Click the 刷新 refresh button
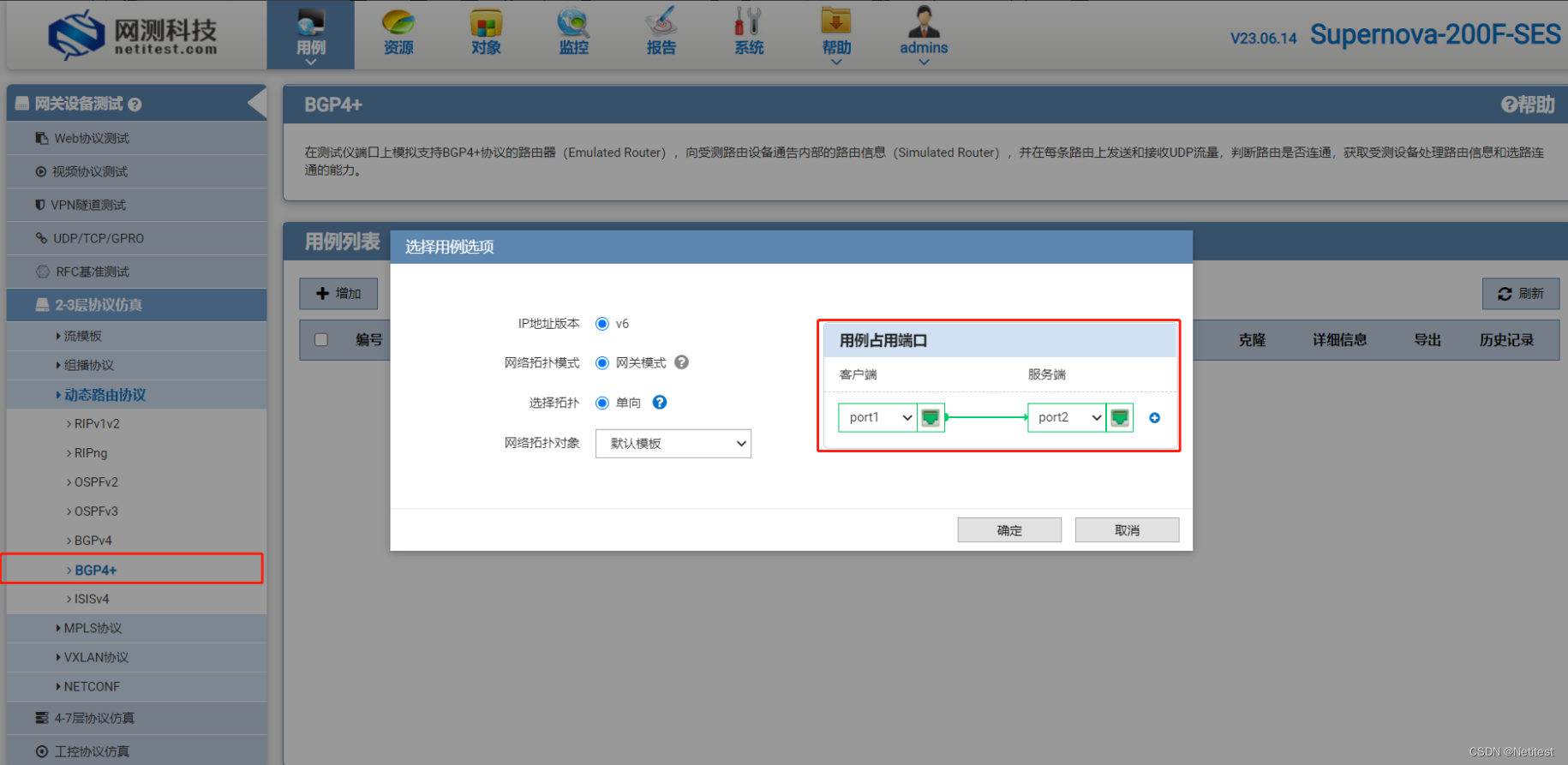This screenshot has height=765, width=1568. point(1521,293)
